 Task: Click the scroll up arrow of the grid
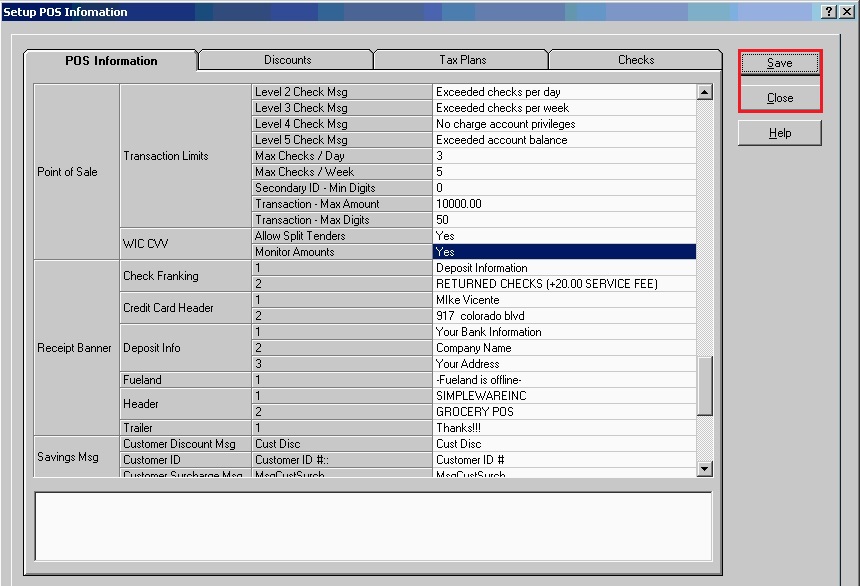click(704, 92)
